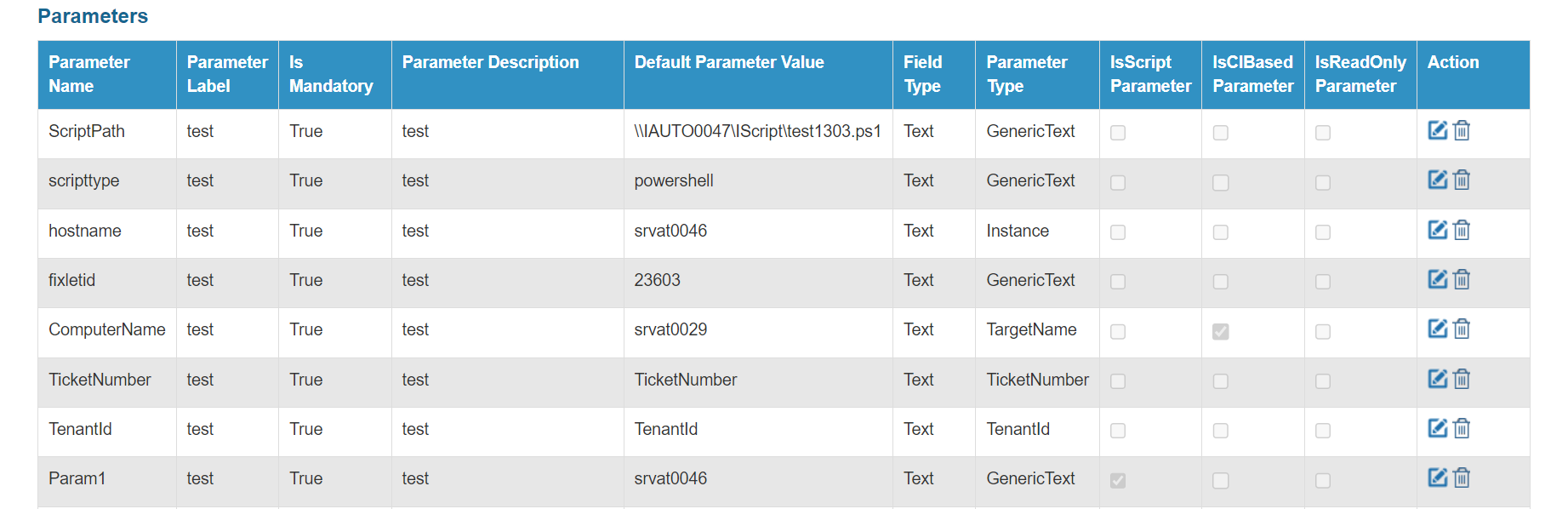Screen dimensions: 1568x509
Task: Click the Parameter Type column header
Action: [1026, 74]
